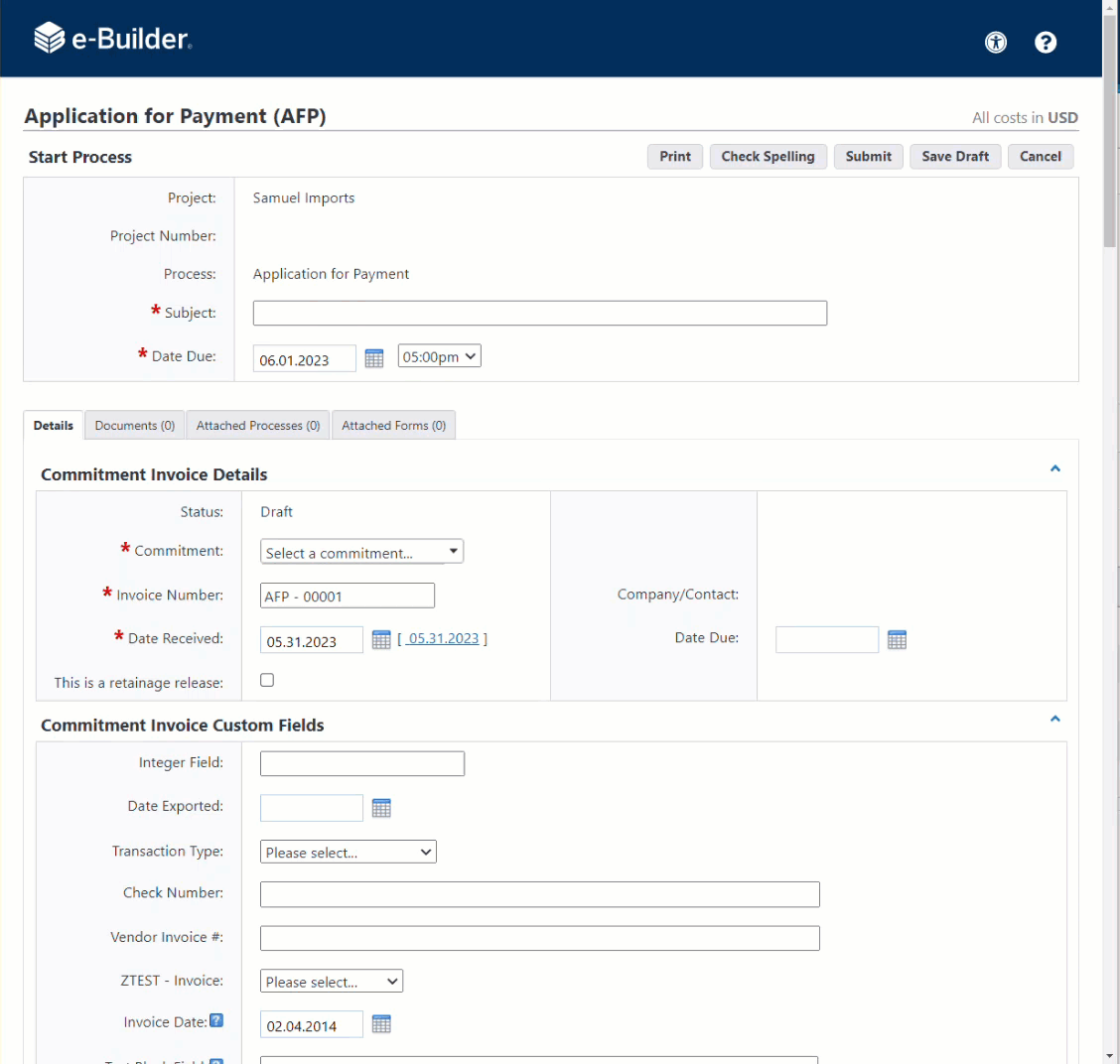Click the accessibility icon in header
The height and width of the screenshot is (1064, 1120).
(995, 42)
